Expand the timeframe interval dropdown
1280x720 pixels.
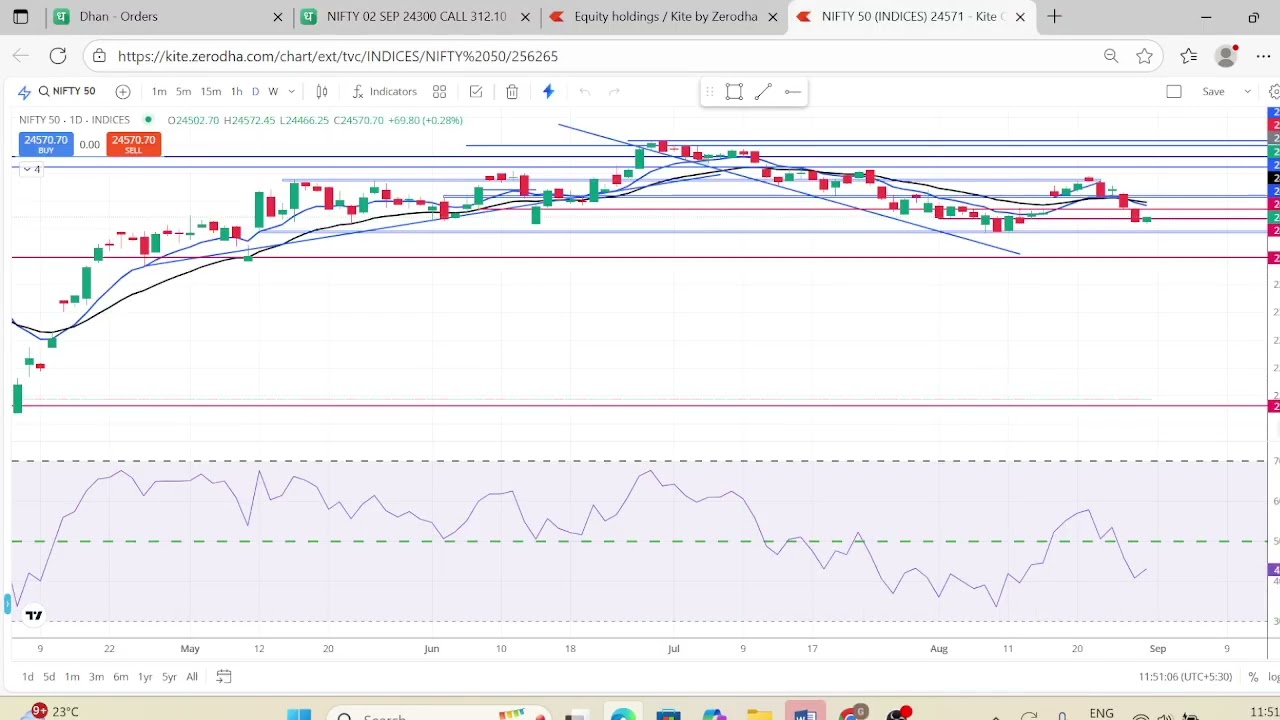click(x=291, y=92)
